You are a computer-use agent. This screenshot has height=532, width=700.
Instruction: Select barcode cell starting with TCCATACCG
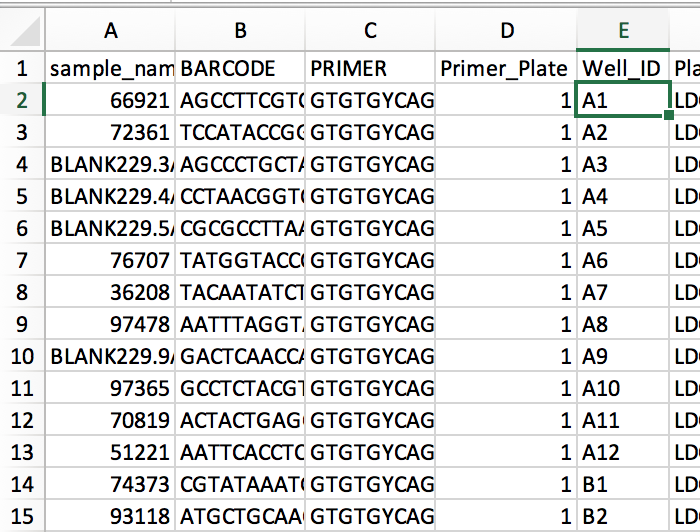tap(240, 132)
